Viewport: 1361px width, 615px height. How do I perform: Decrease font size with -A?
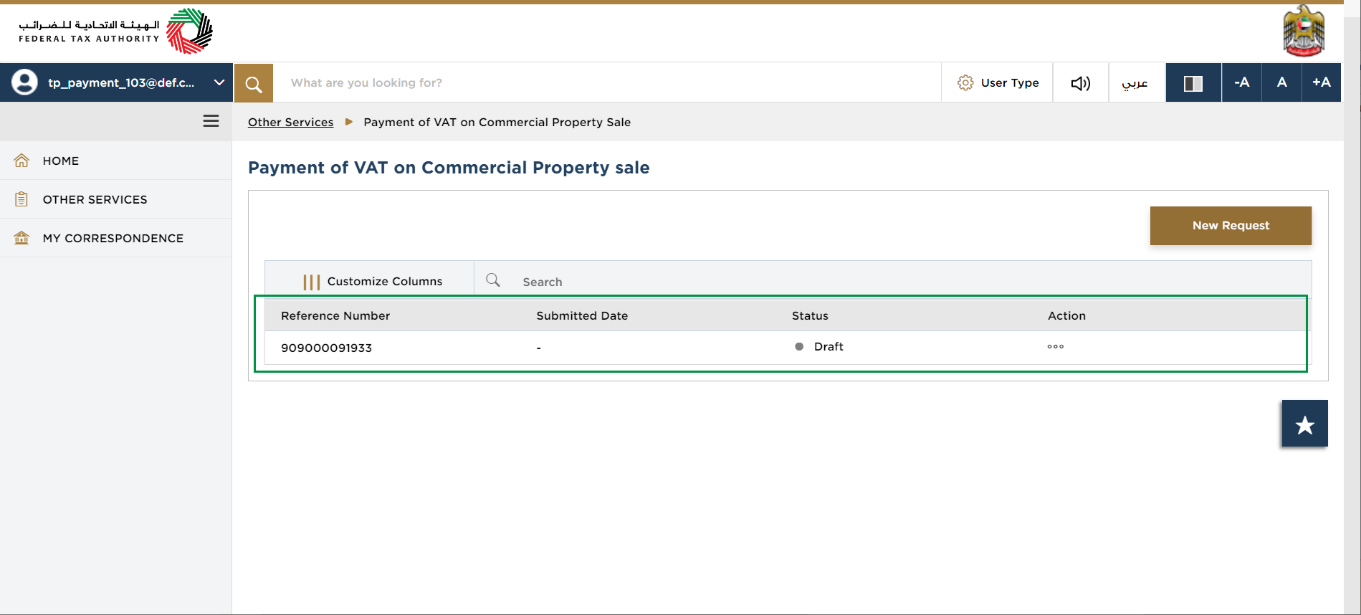(x=1241, y=83)
